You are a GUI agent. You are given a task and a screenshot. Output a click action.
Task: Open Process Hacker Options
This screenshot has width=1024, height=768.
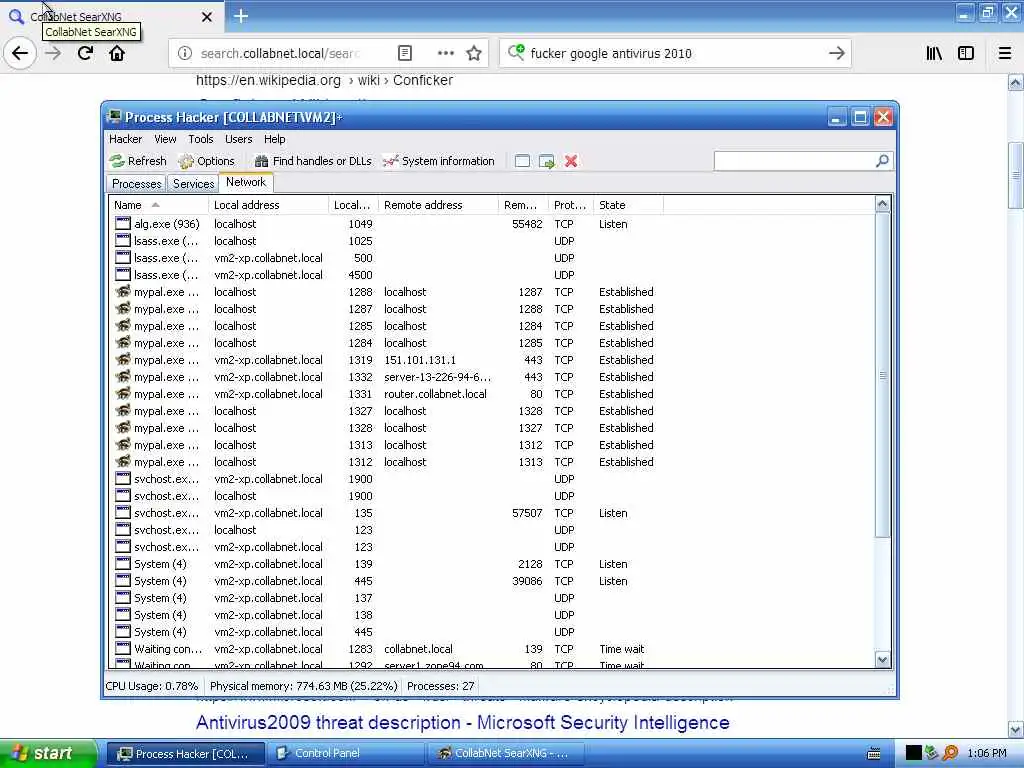coord(206,161)
